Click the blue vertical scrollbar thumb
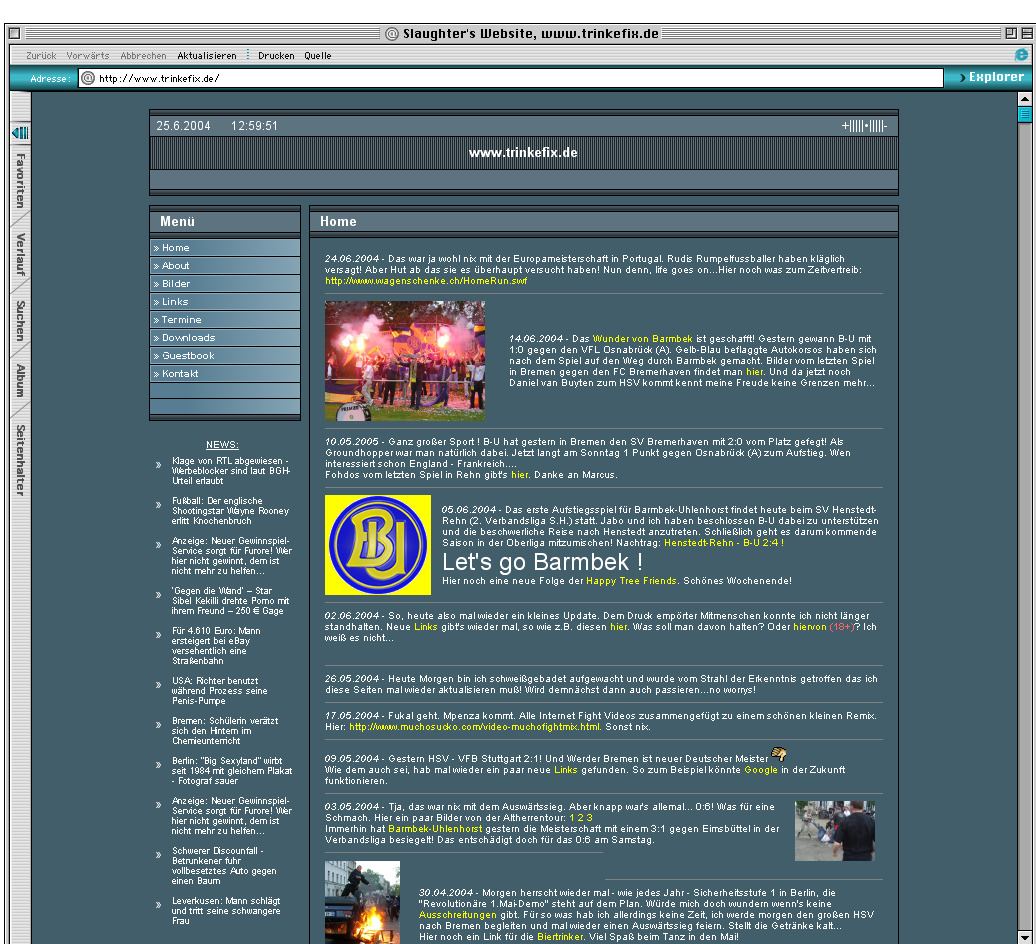 click(x=1025, y=114)
